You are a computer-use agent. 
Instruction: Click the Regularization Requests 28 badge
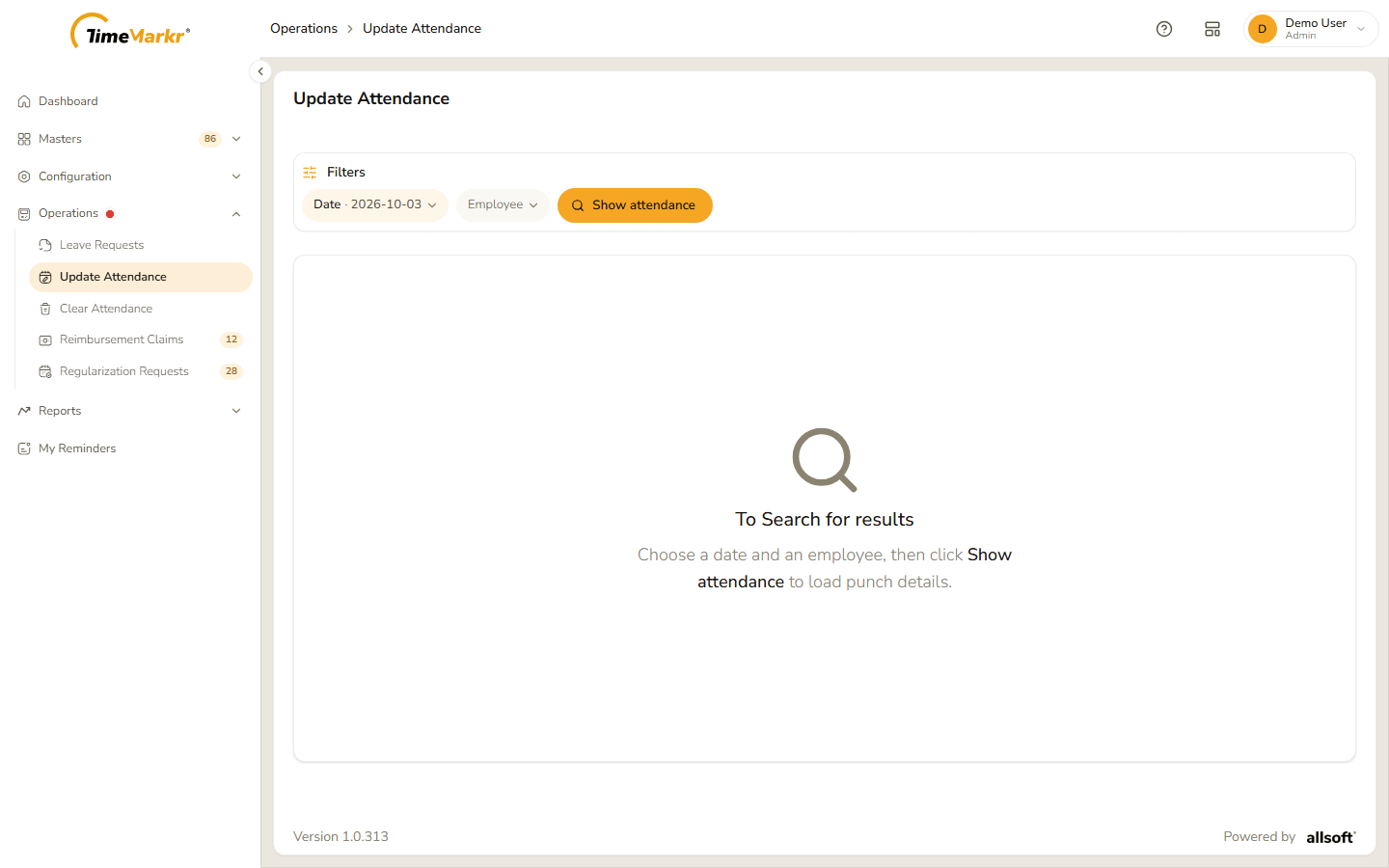click(x=231, y=371)
